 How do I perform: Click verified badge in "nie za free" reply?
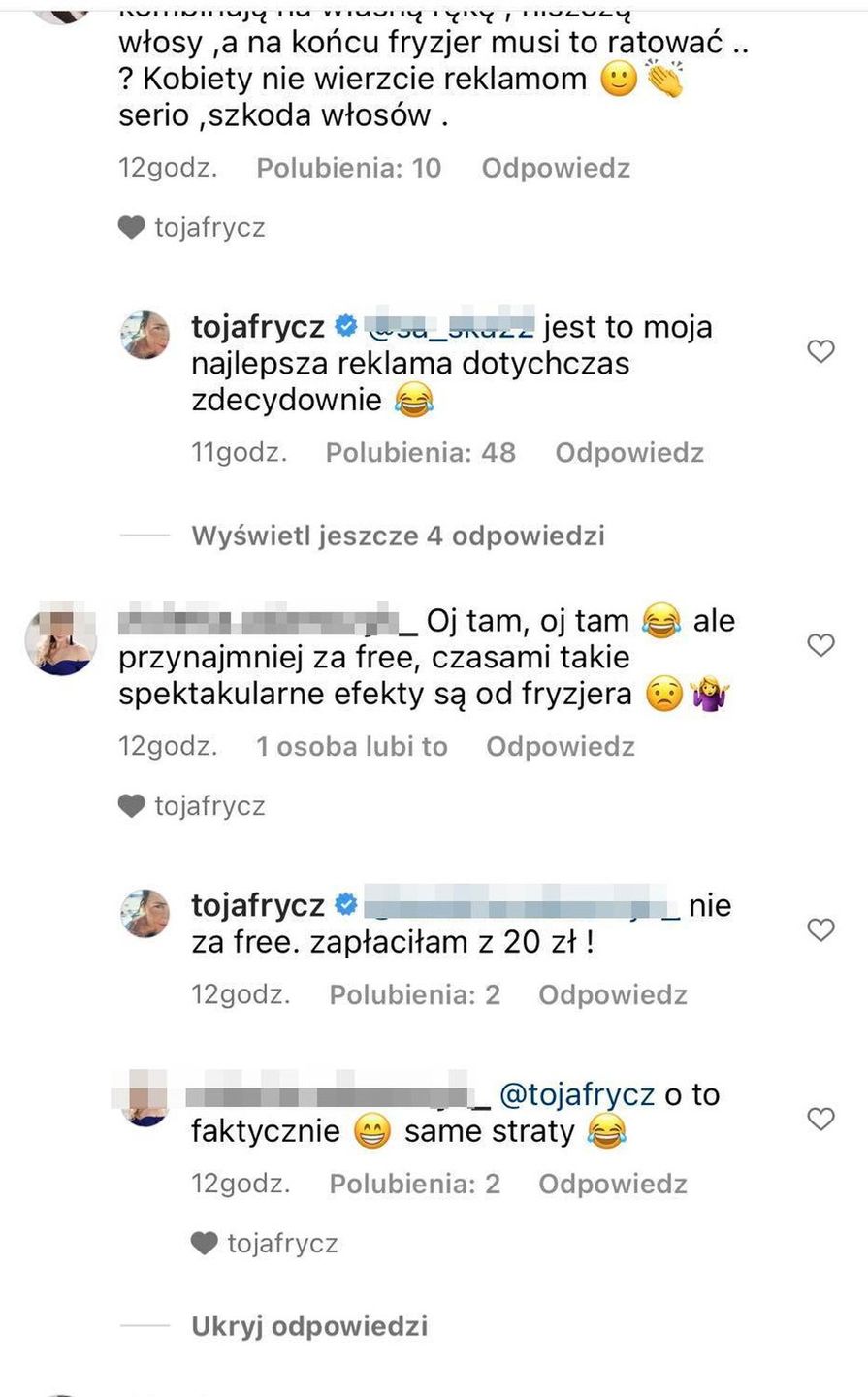point(345,905)
